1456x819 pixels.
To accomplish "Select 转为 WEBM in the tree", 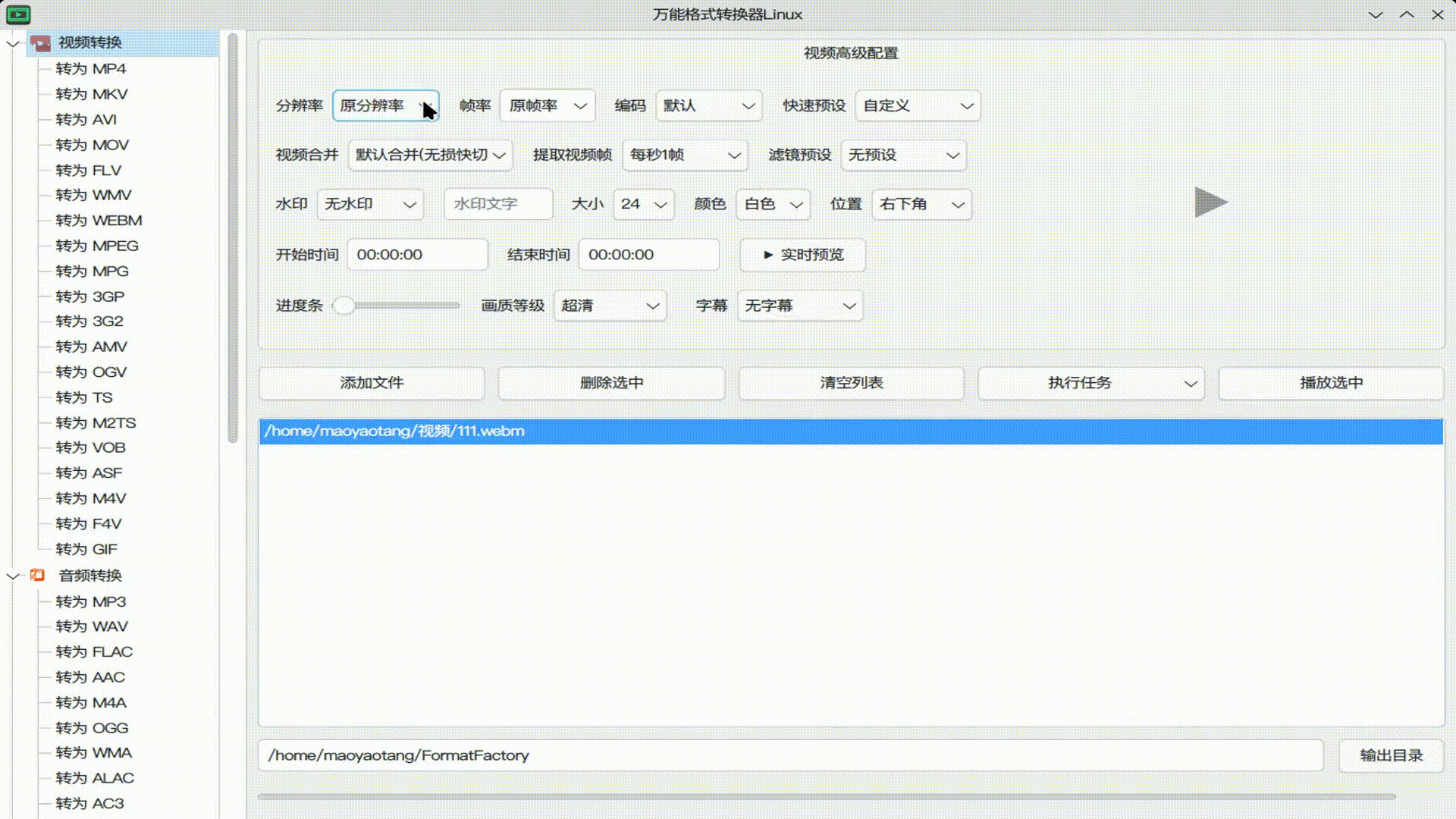I will point(99,221).
